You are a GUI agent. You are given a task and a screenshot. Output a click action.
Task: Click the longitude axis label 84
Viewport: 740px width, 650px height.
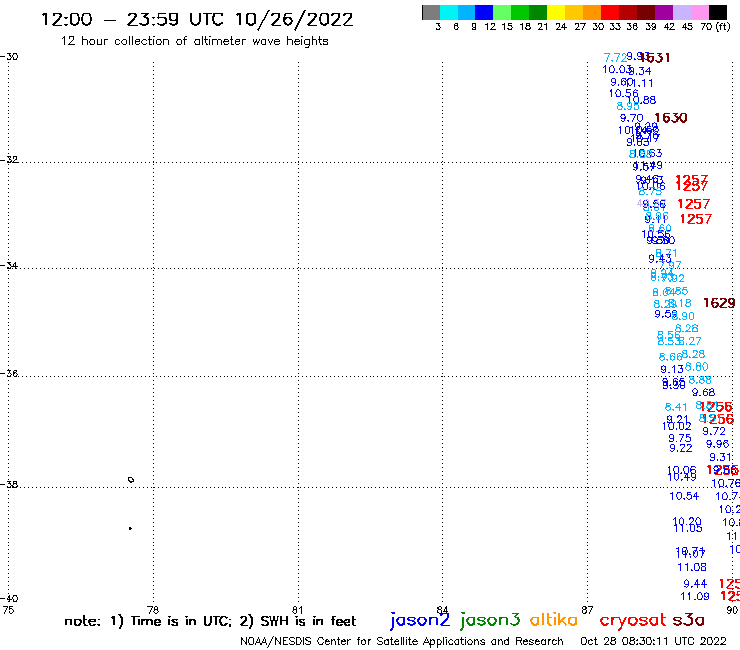442,610
